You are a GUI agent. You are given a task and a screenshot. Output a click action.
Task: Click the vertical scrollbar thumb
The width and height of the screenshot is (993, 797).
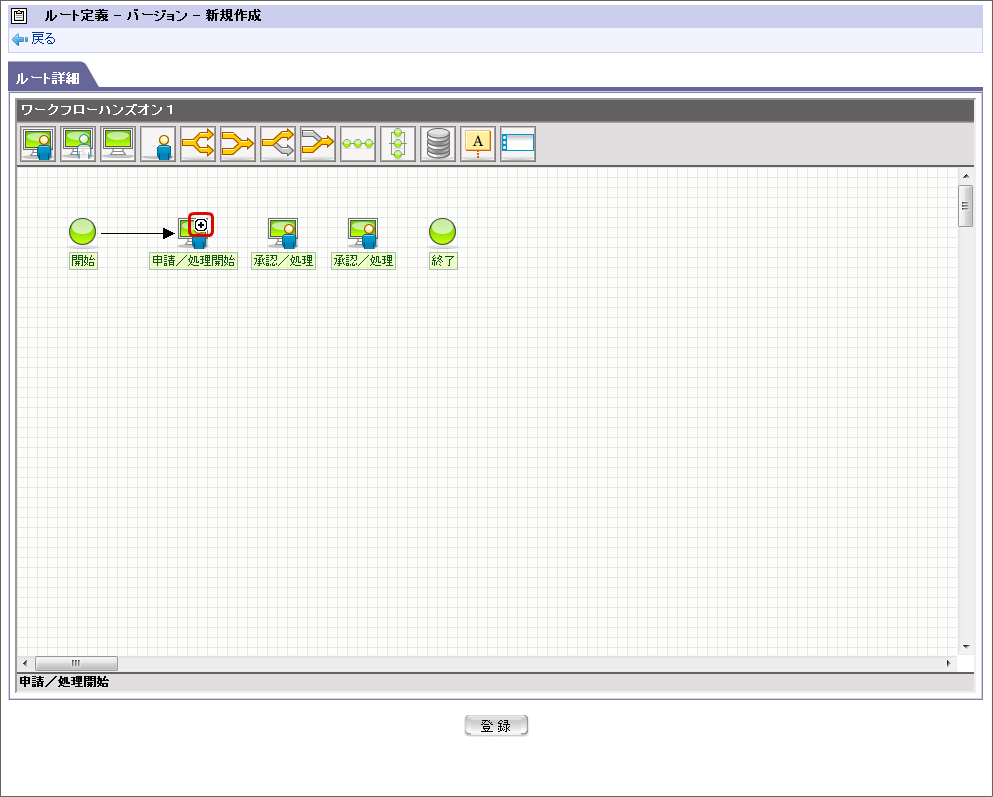[x=966, y=206]
